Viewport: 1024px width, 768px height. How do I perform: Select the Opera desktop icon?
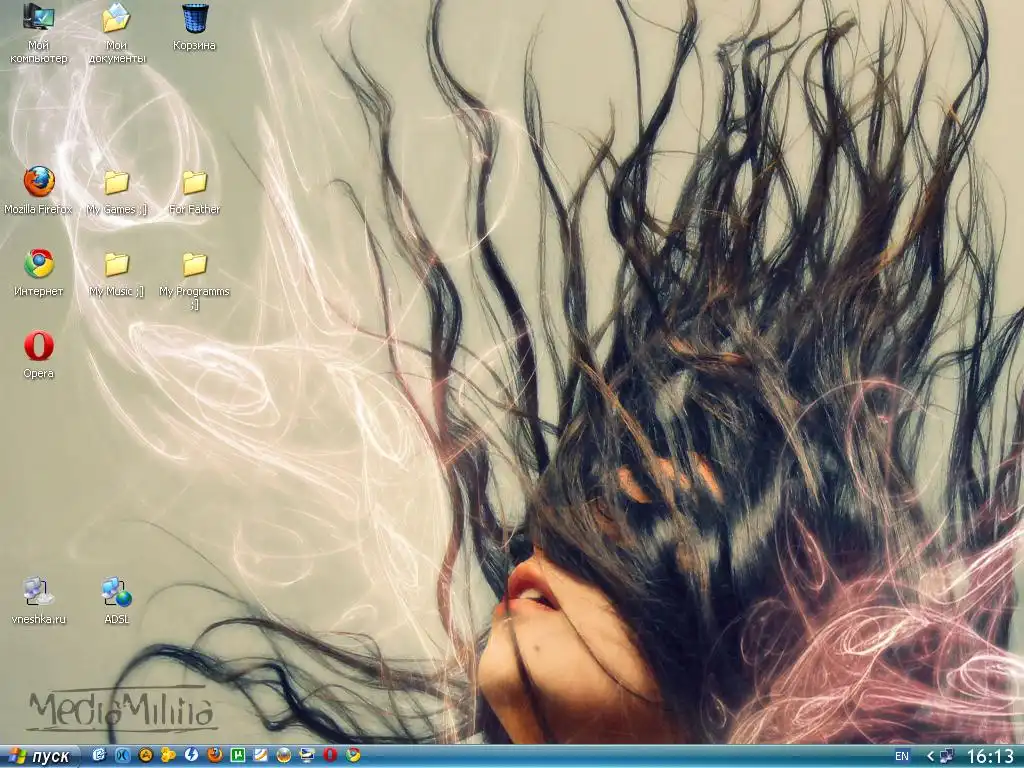point(39,347)
